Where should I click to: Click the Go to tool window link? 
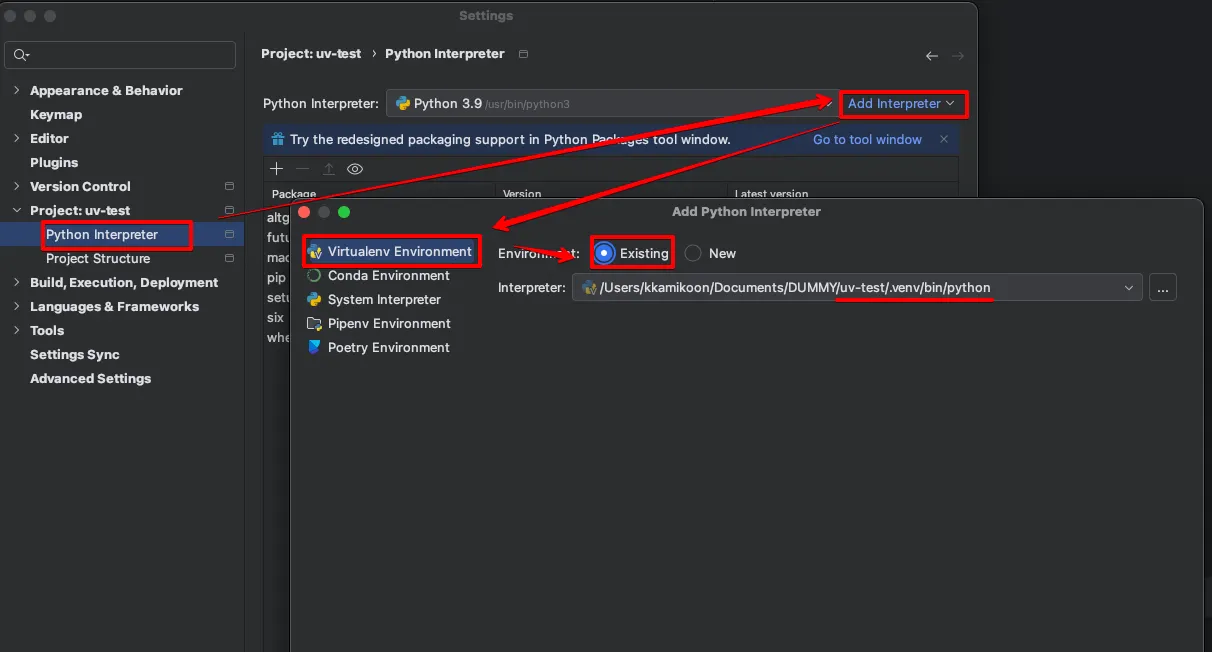(x=867, y=139)
